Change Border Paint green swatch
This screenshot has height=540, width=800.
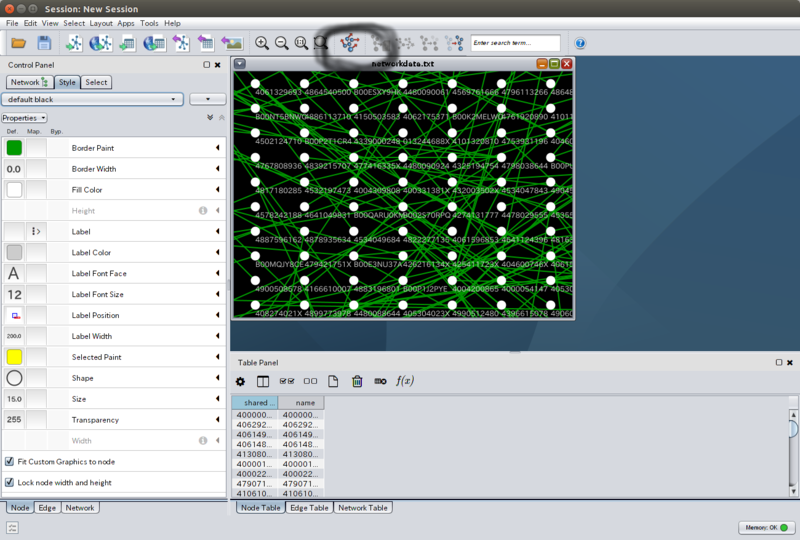click(x=14, y=148)
